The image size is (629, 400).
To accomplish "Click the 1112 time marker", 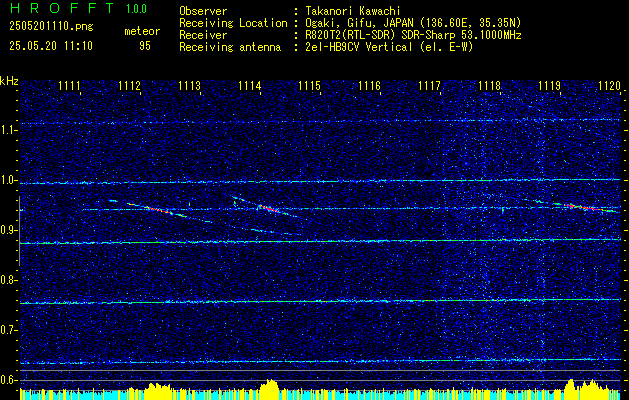I will point(129,85).
